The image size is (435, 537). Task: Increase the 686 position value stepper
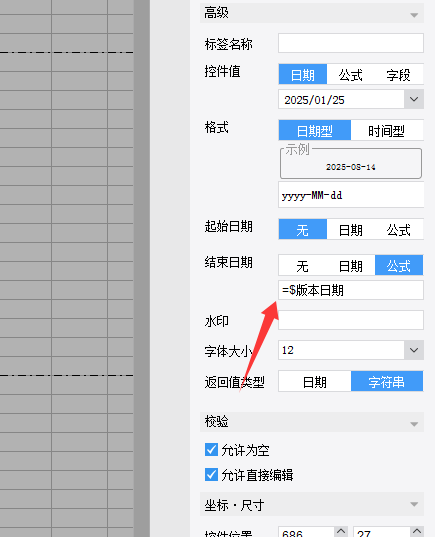[341, 531]
